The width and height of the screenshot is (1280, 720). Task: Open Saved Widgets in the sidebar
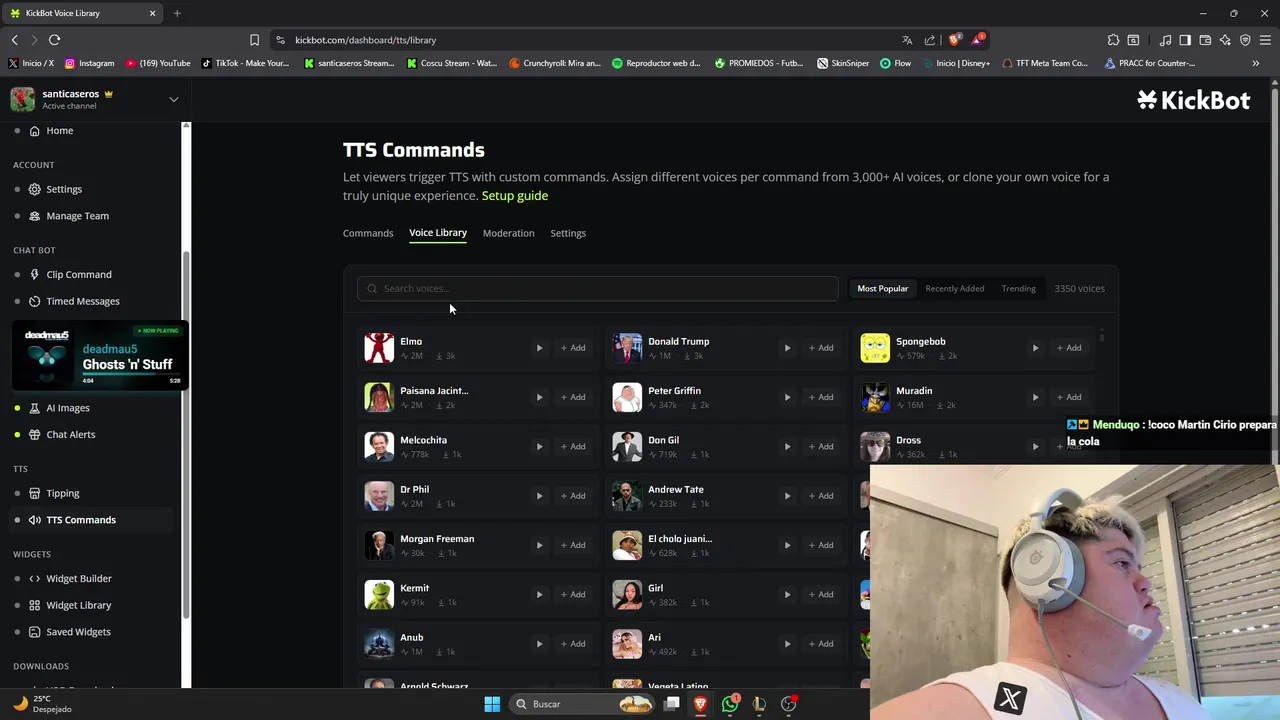point(79,632)
